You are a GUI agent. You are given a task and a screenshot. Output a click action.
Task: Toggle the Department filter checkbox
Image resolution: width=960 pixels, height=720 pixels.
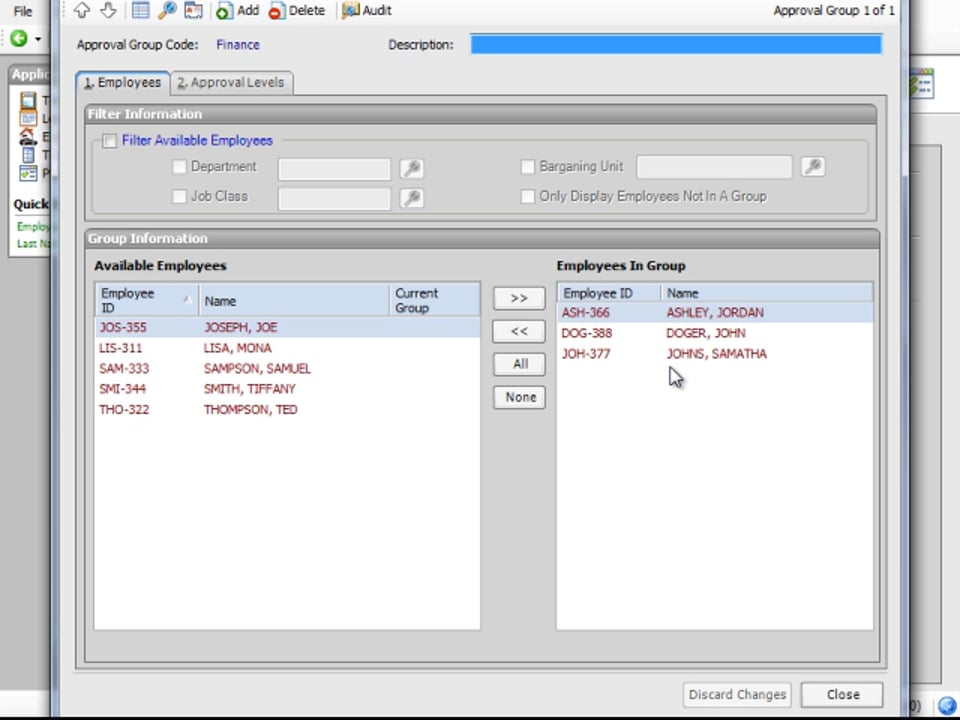180,167
